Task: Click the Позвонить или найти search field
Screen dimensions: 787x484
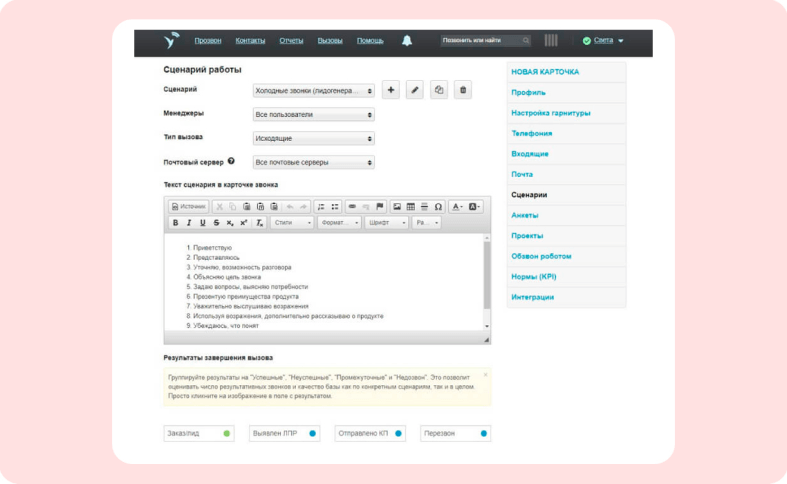Action: click(485, 41)
